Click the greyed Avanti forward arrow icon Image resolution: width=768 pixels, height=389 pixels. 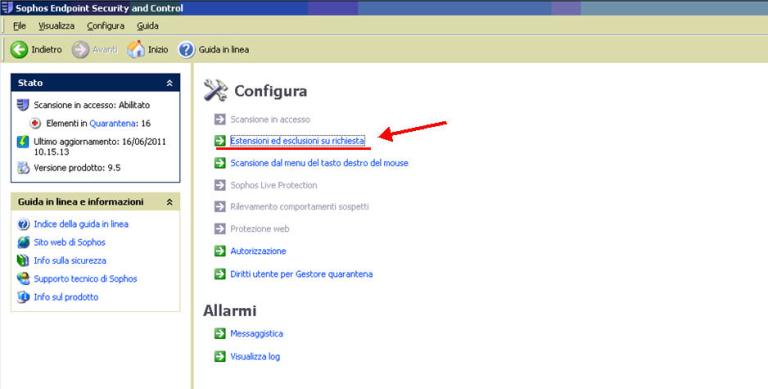coord(80,49)
